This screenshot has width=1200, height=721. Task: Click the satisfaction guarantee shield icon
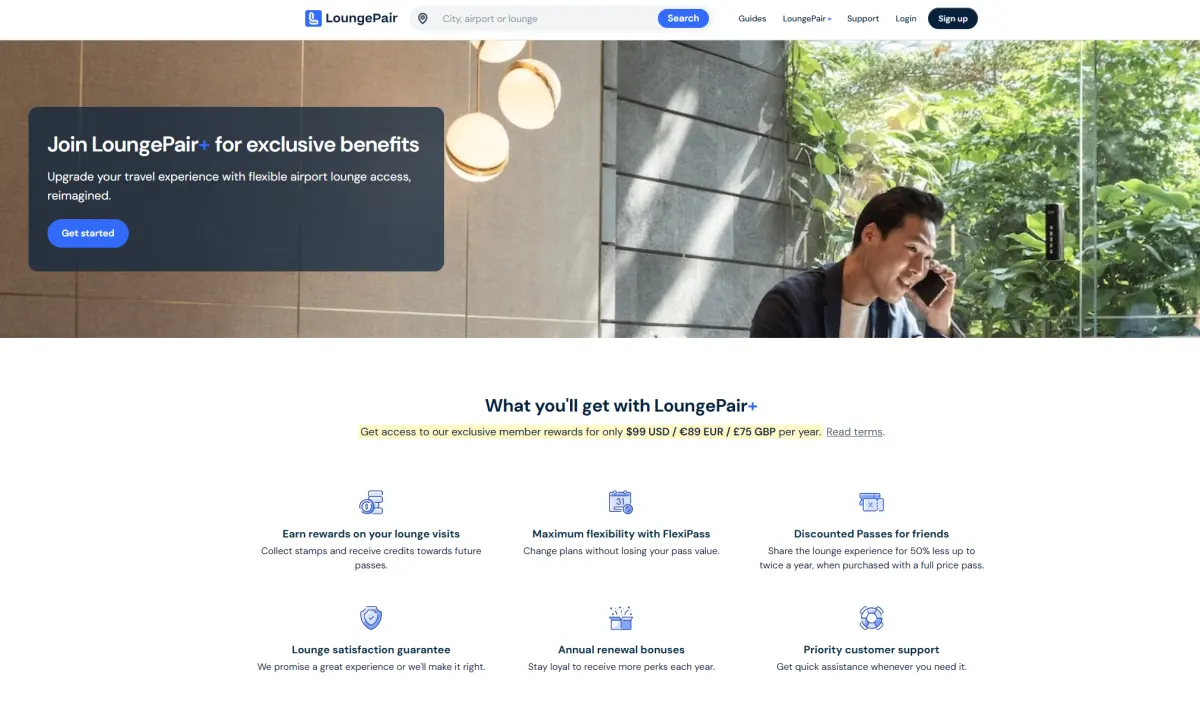point(371,618)
